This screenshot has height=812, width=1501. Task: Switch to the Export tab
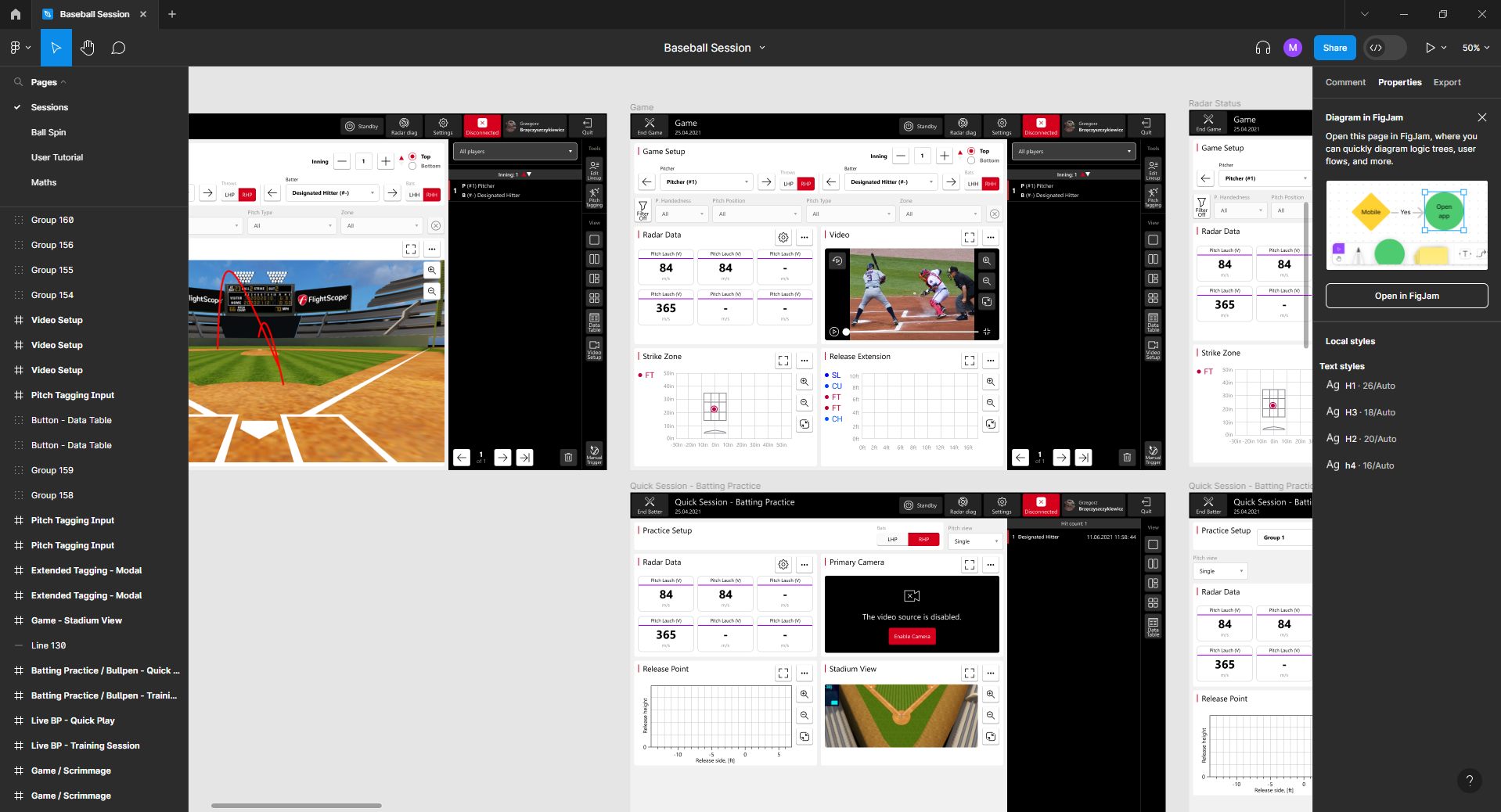1446,82
